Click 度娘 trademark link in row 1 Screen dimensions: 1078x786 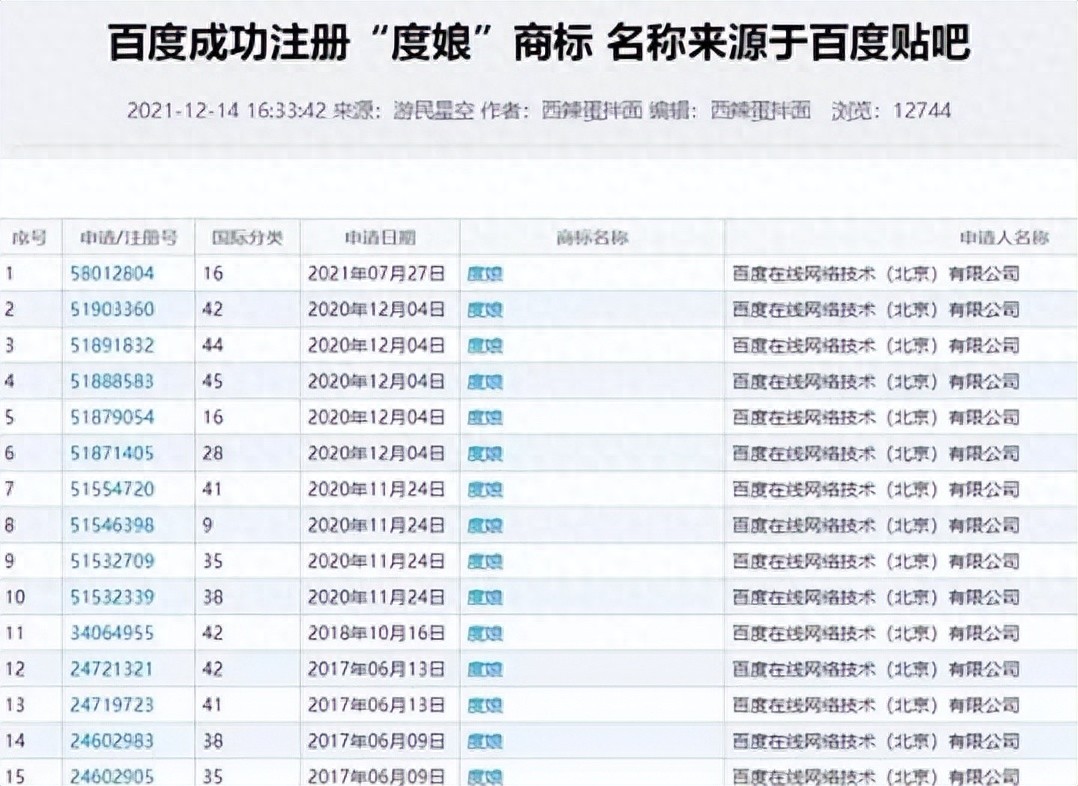[x=485, y=273]
